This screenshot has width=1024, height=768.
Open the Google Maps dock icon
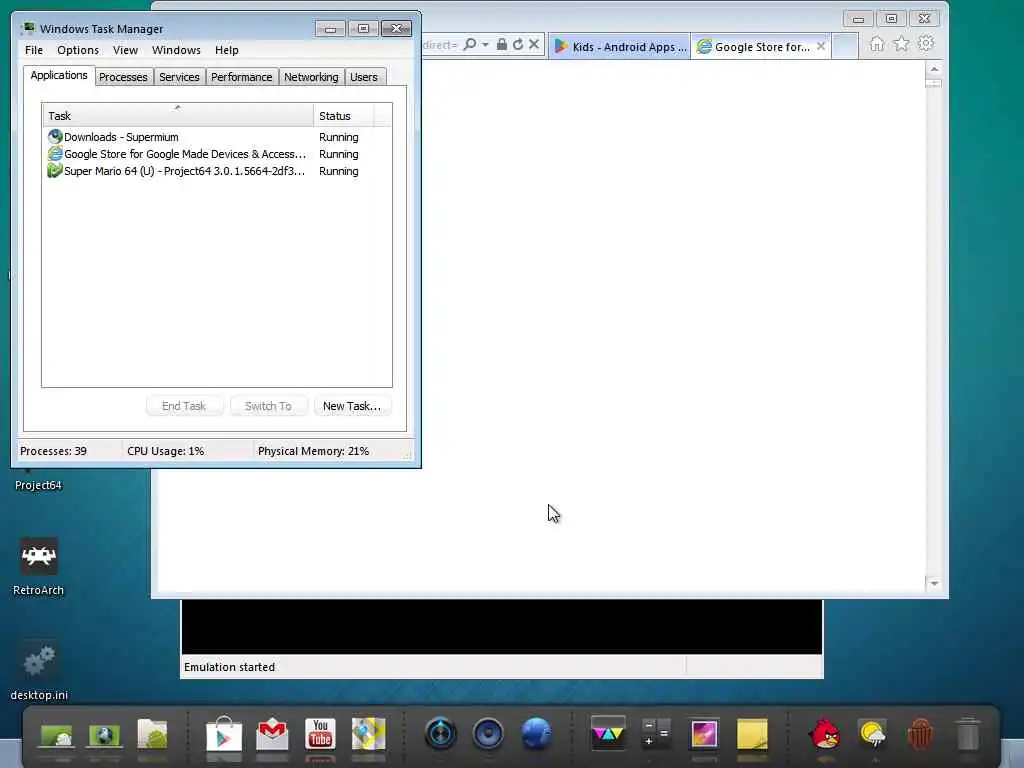(x=368, y=734)
